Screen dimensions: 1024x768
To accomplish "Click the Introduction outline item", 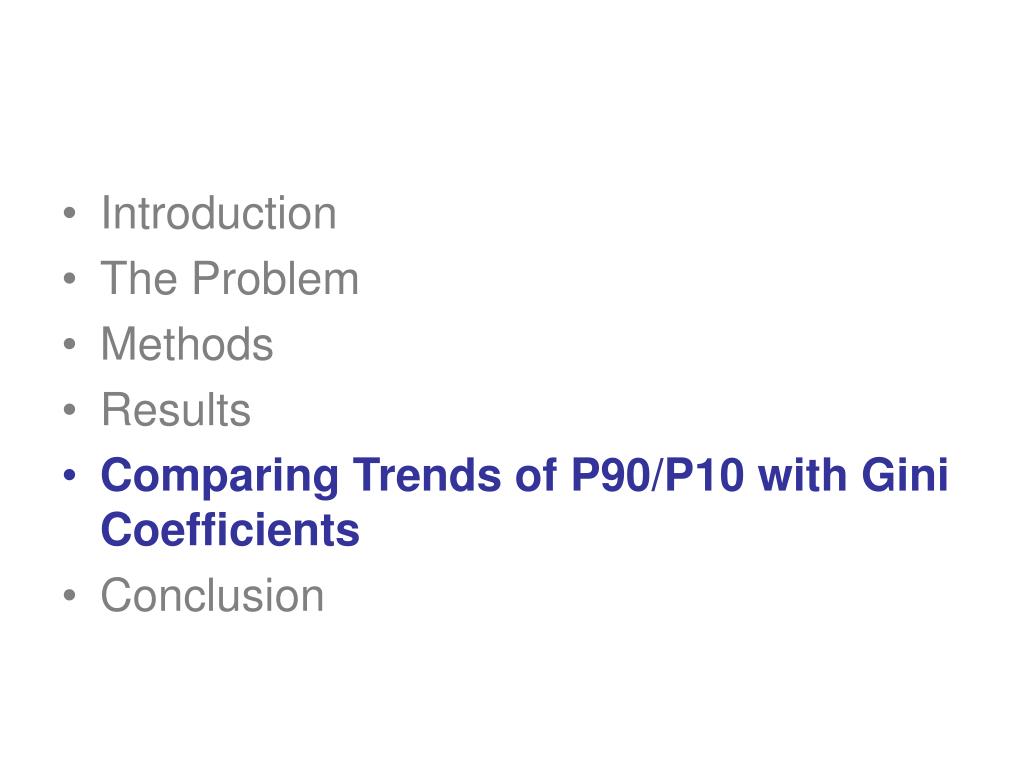I will (x=219, y=214).
